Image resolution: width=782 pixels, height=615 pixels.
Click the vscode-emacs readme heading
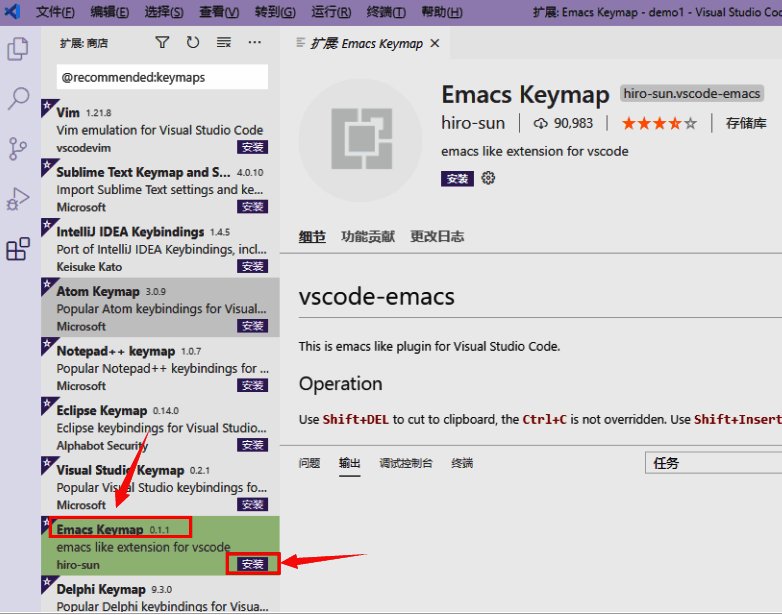(x=377, y=296)
